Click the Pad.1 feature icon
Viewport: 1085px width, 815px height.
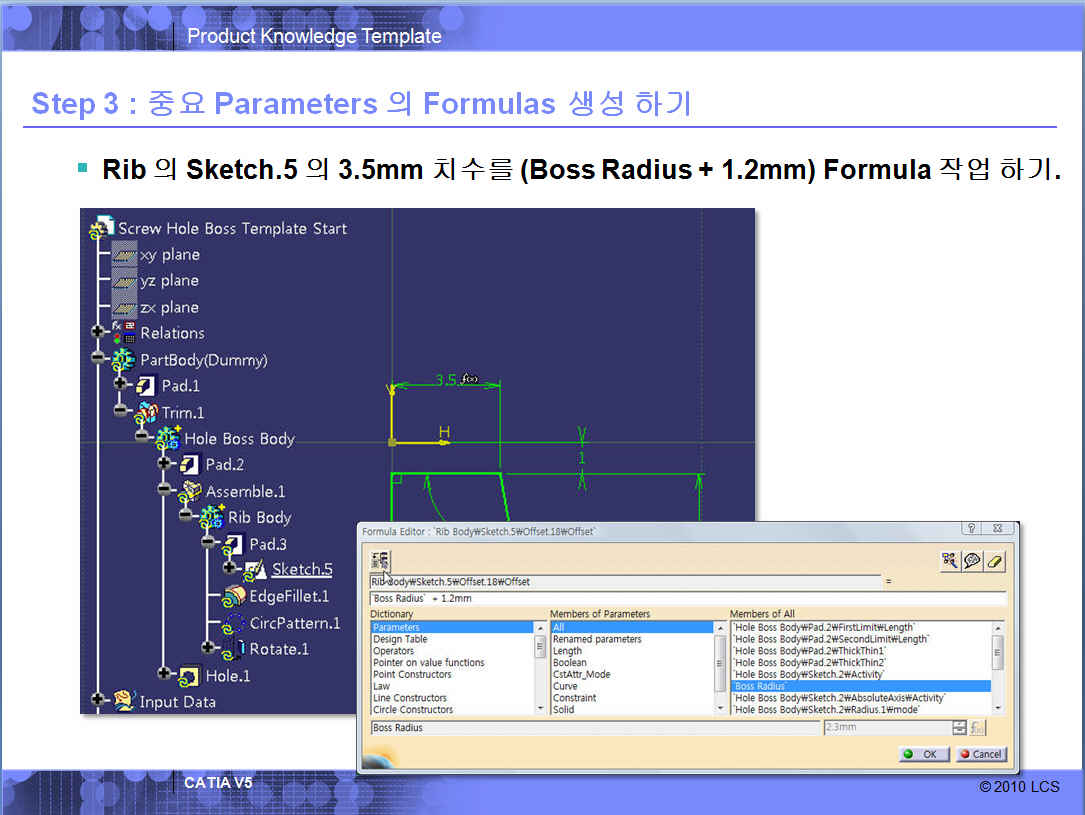click(x=146, y=386)
